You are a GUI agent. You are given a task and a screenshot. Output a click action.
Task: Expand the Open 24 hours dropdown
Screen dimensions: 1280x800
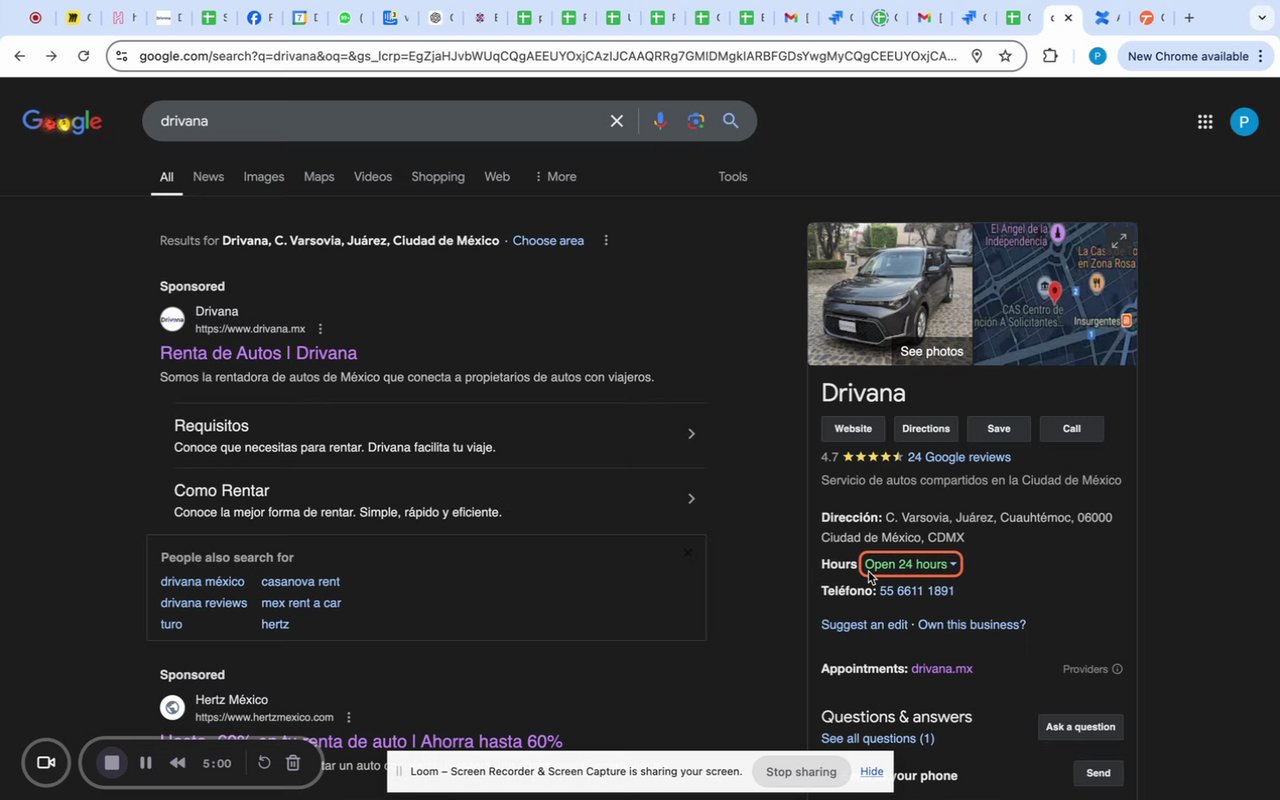coord(911,564)
